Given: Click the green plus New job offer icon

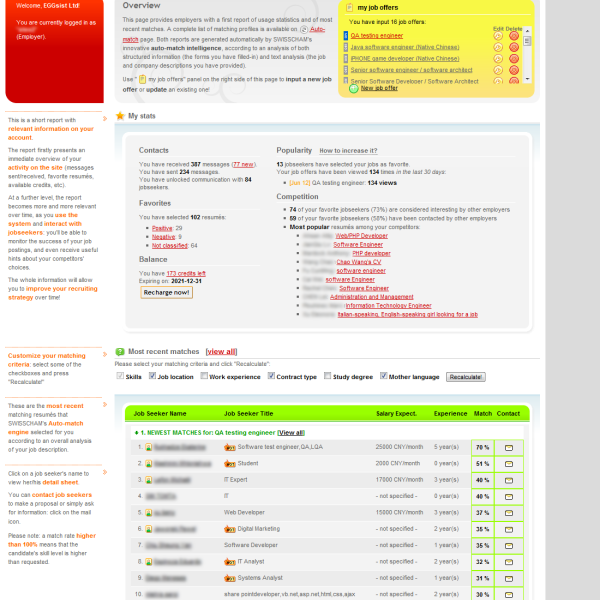Looking at the screenshot, I should point(354,88).
